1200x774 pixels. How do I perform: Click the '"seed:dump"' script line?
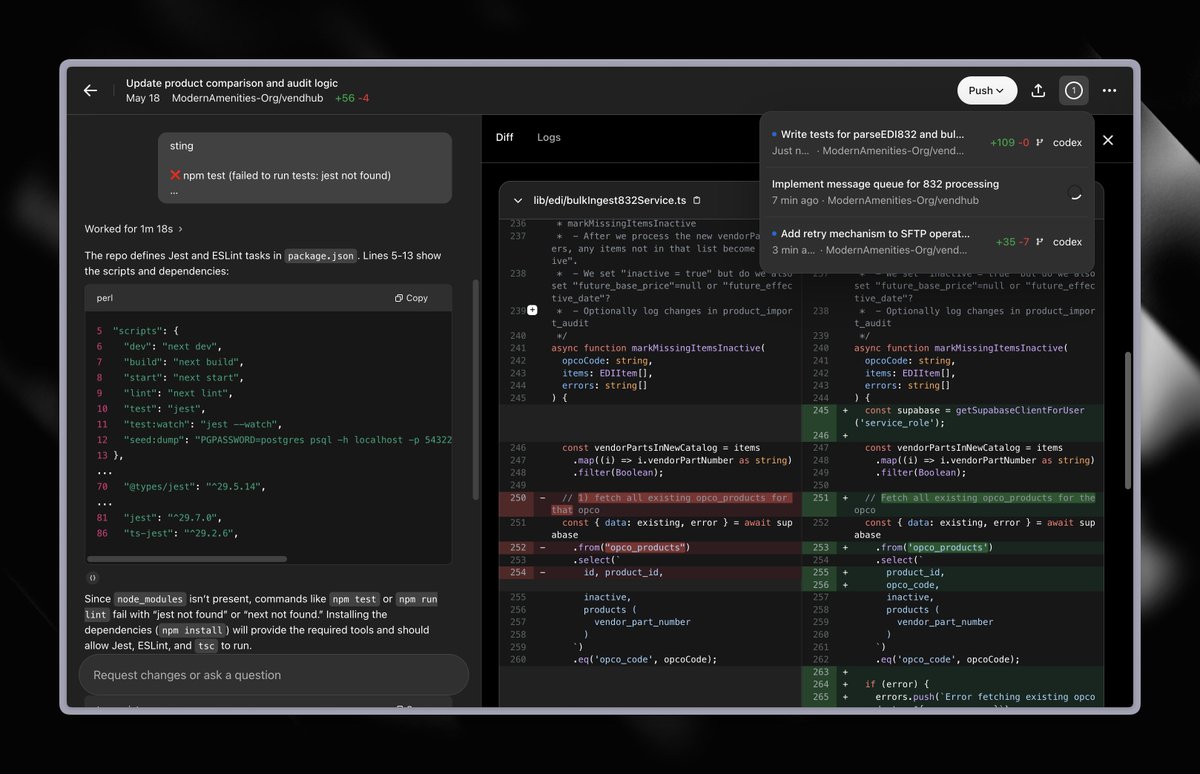pos(288,440)
